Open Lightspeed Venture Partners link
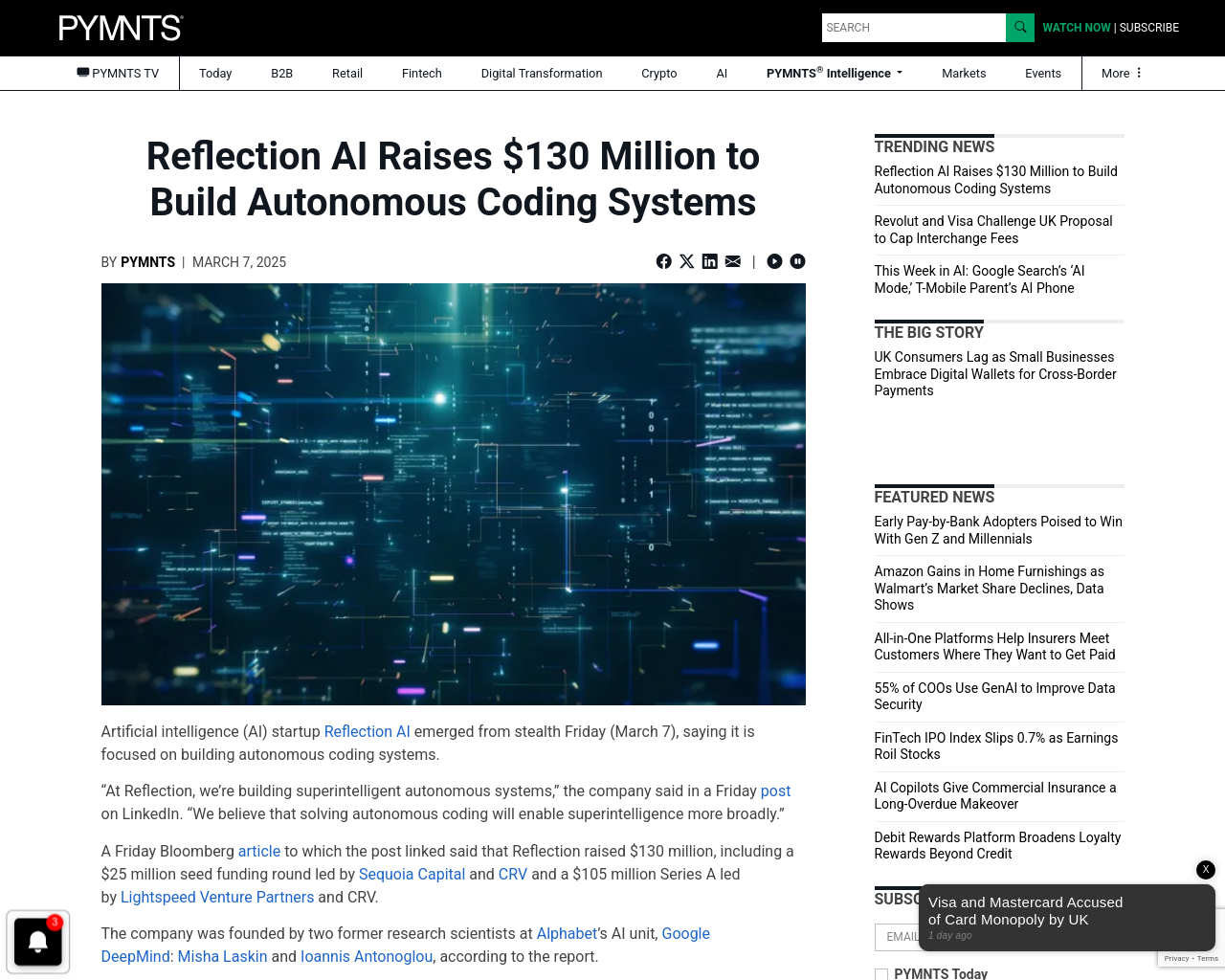Viewport: 1225px width, 980px height. click(x=217, y=897)
